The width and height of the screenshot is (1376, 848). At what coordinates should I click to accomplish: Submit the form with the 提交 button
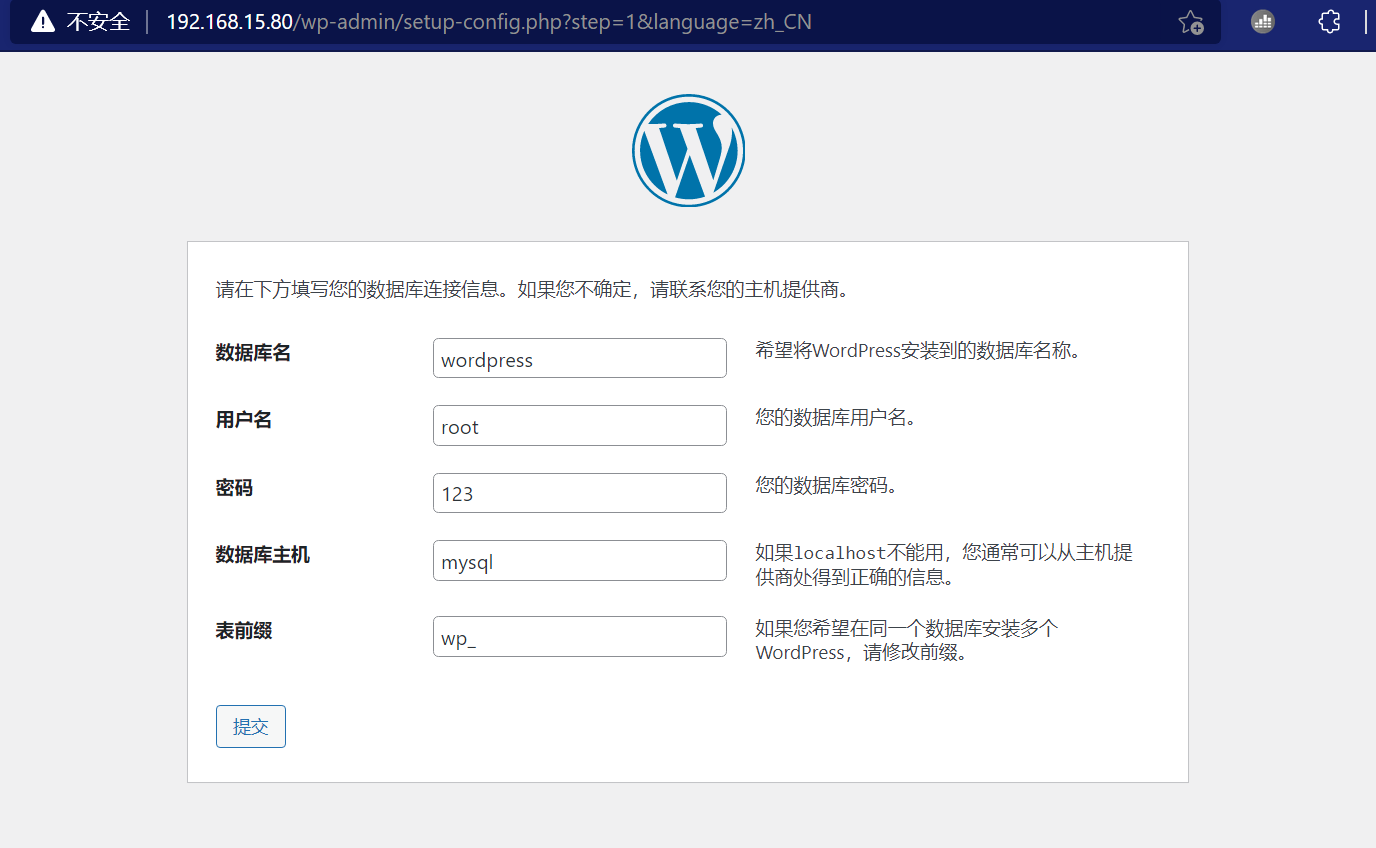pos(251,727)
